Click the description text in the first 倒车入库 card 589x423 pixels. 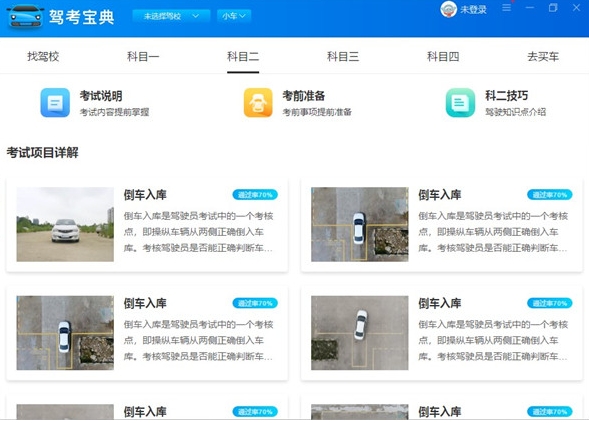[199, 232]
